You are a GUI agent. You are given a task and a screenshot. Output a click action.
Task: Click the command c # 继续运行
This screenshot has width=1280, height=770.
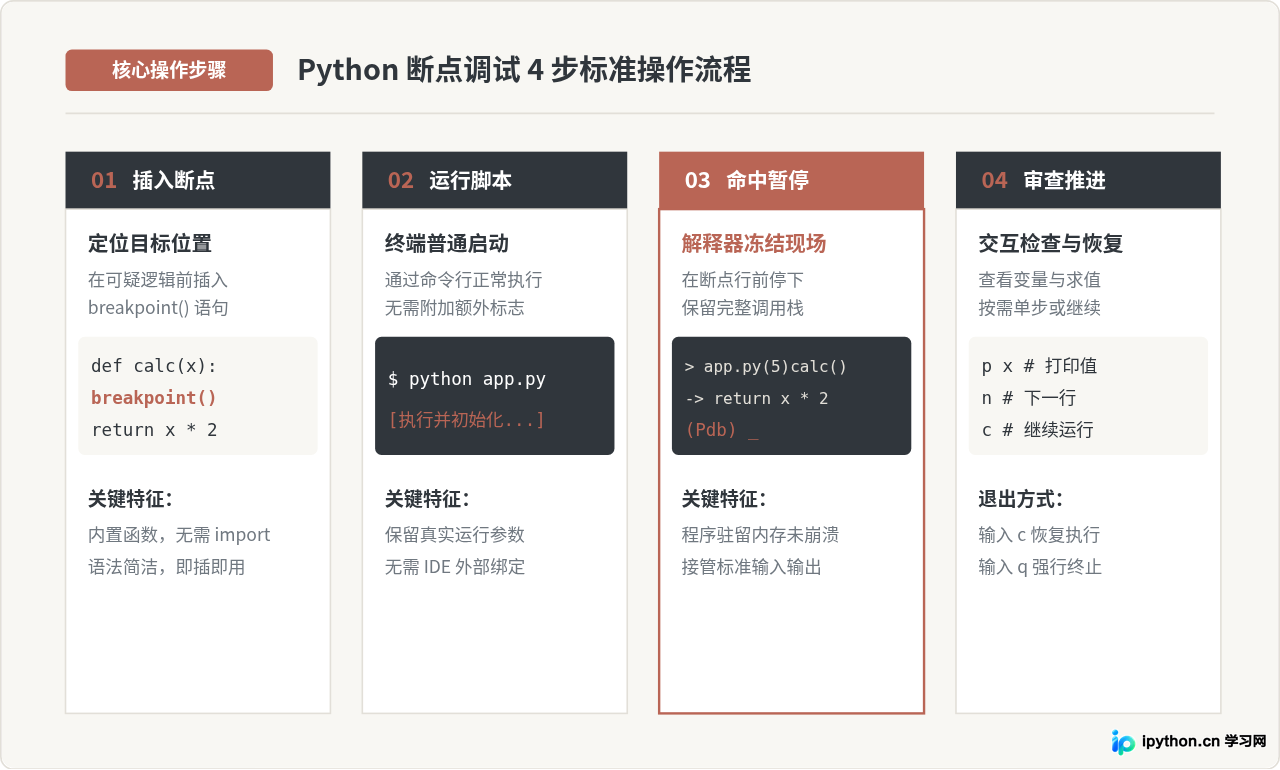pos(1038,430)
